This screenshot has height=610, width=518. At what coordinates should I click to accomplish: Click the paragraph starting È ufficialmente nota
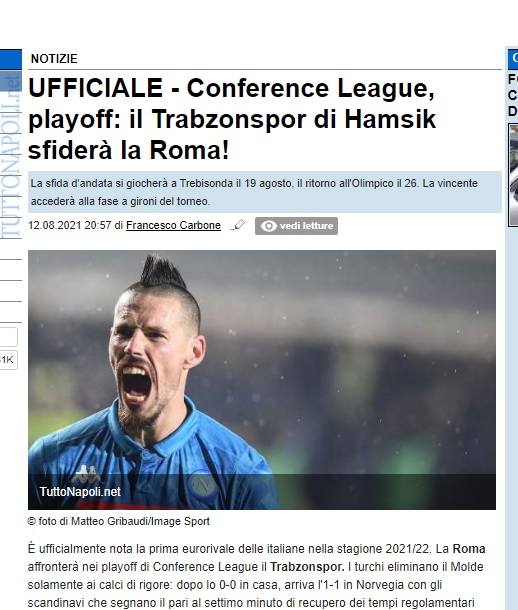click(x=257, y=576)
